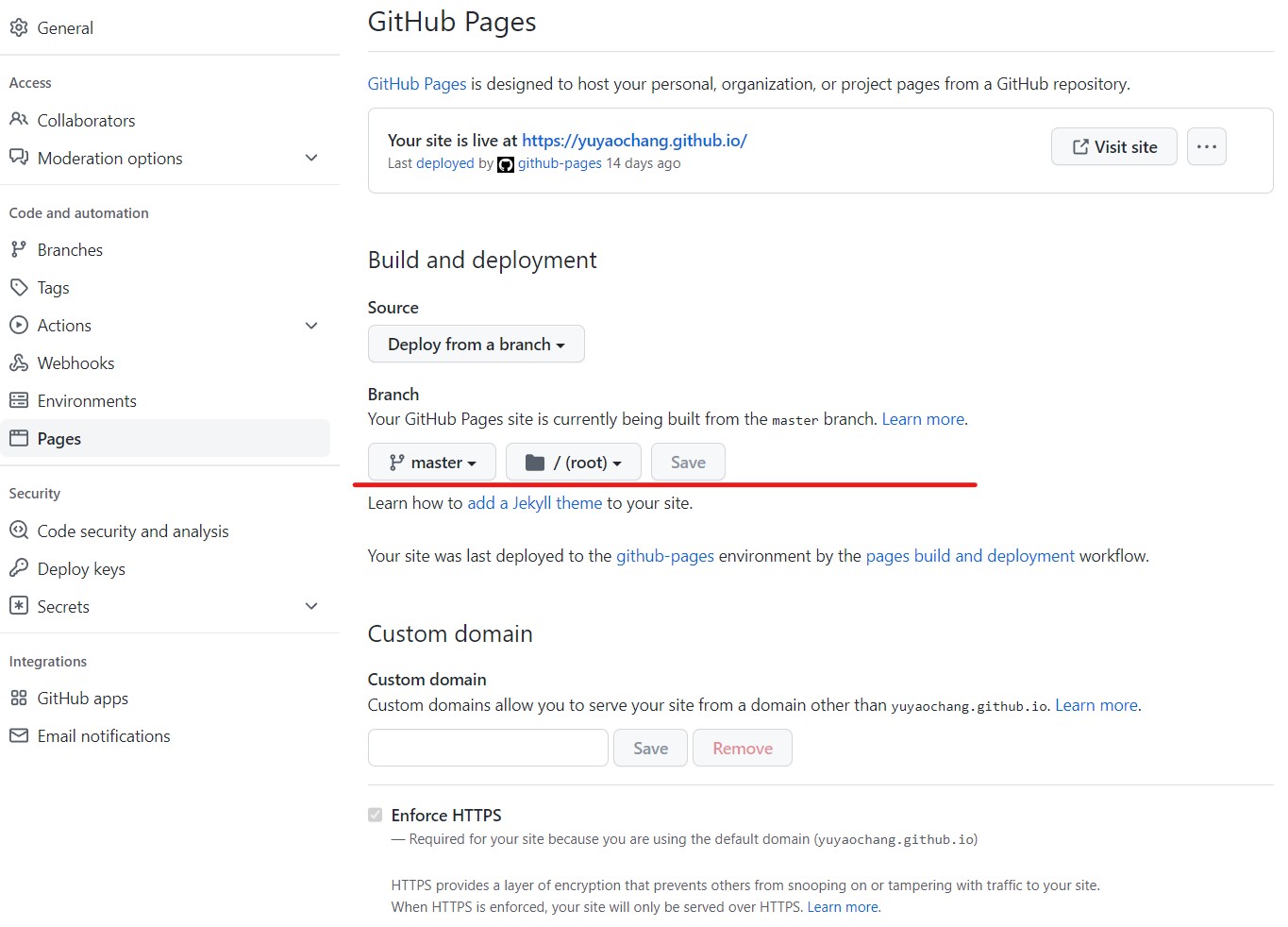Expand the Moderation options chevron
Screen dimensions: 1288x927
[x=311, y=158]
